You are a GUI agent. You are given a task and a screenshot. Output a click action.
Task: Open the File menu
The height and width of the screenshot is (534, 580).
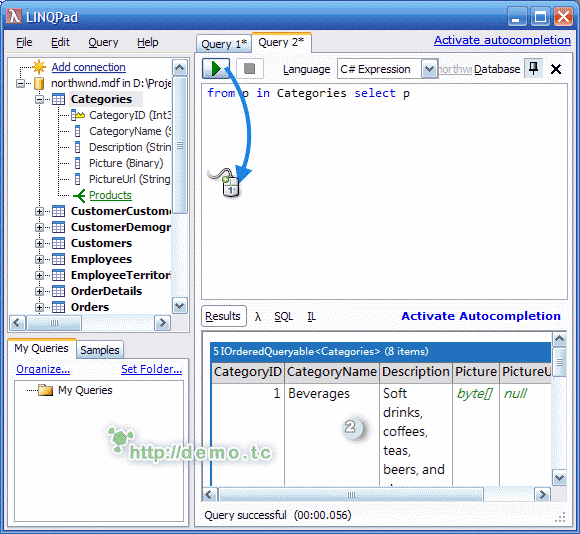(24, 43)
